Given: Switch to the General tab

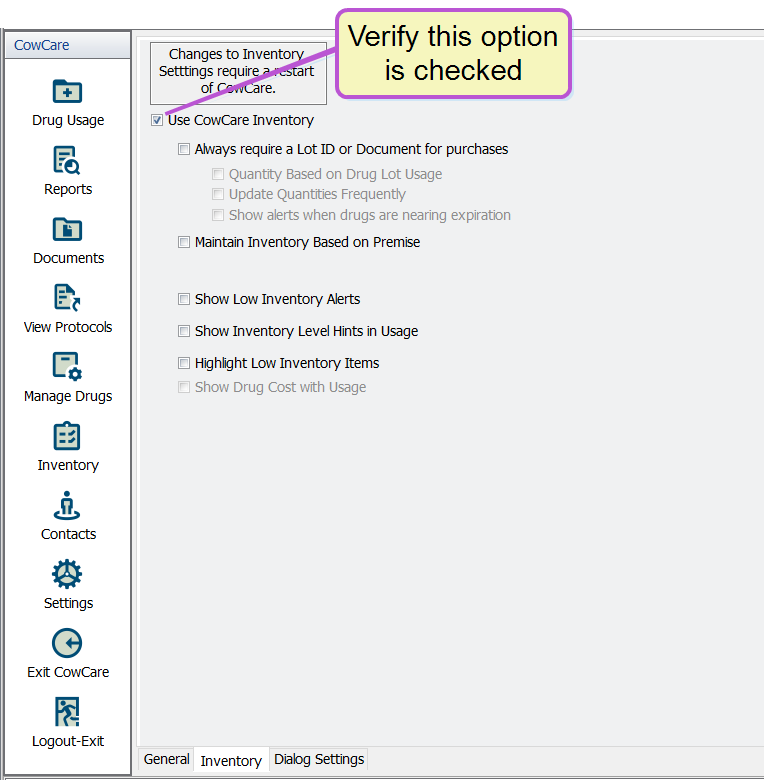Looking at the screenshot, I should [x=166, y=759].
